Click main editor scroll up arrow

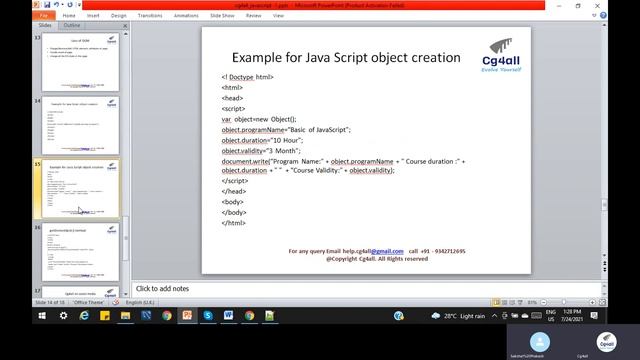(x=604, y=25)
